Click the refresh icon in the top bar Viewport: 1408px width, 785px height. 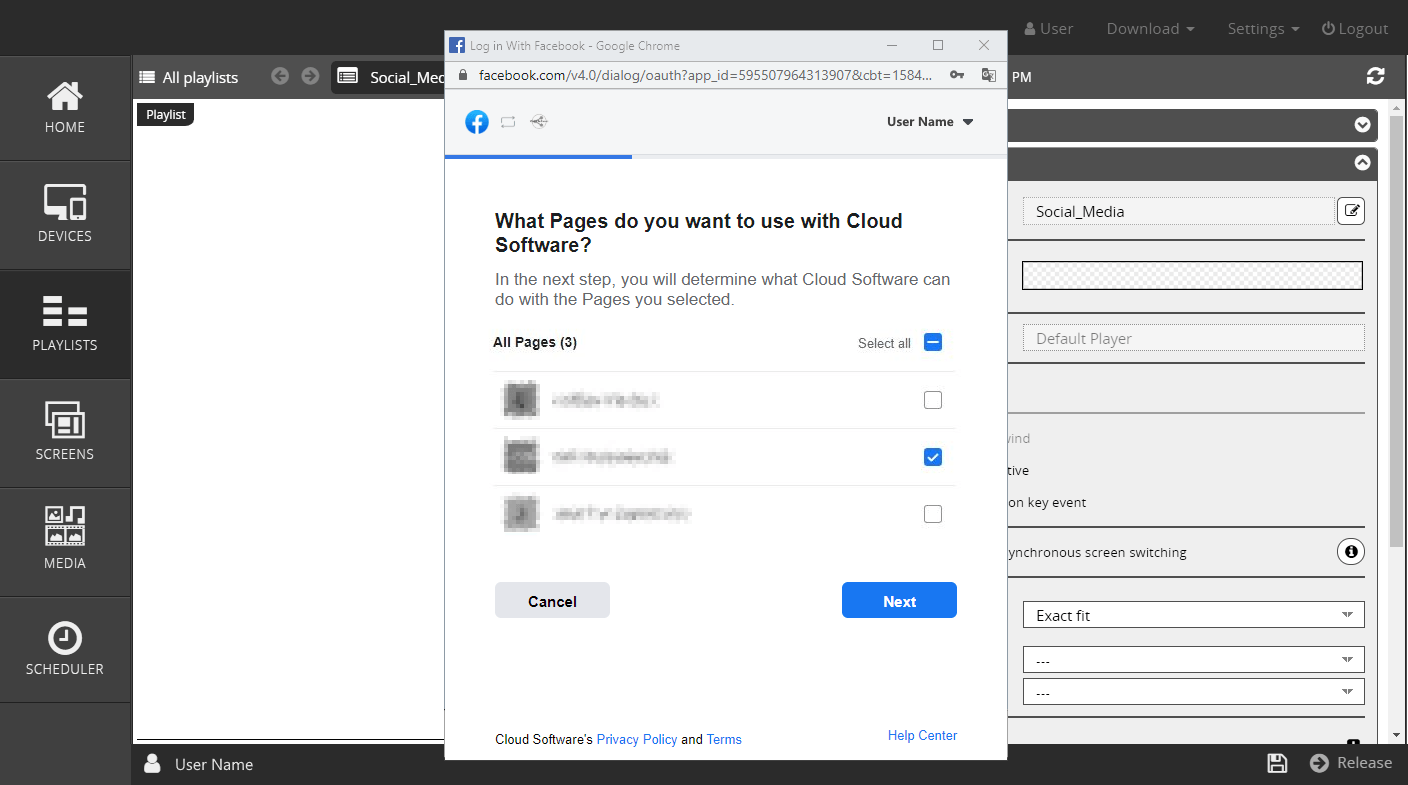point(1376,76)
